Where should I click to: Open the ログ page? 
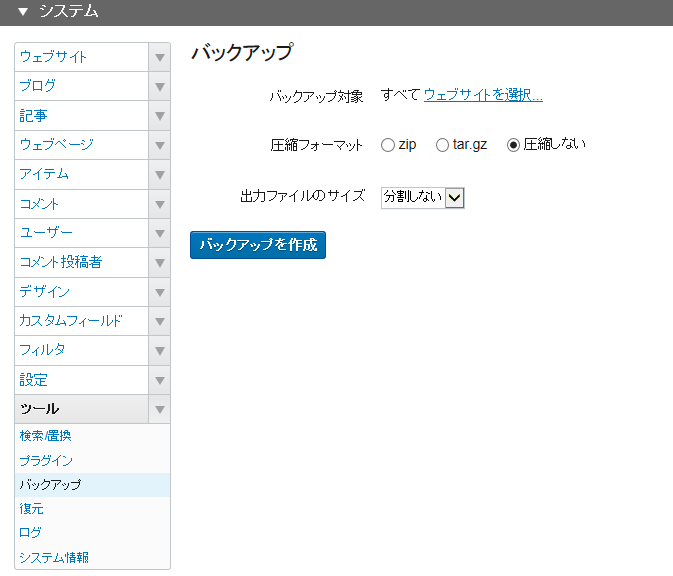click(30, 533)
